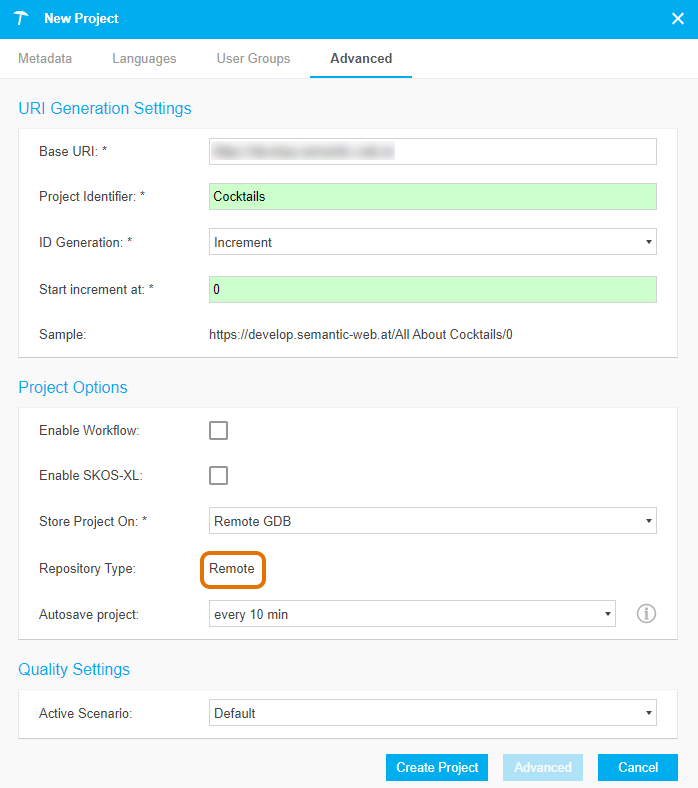The image size is (698, 788).
Task: Click into the Base URI field
Action: click(x=433, y=151)
